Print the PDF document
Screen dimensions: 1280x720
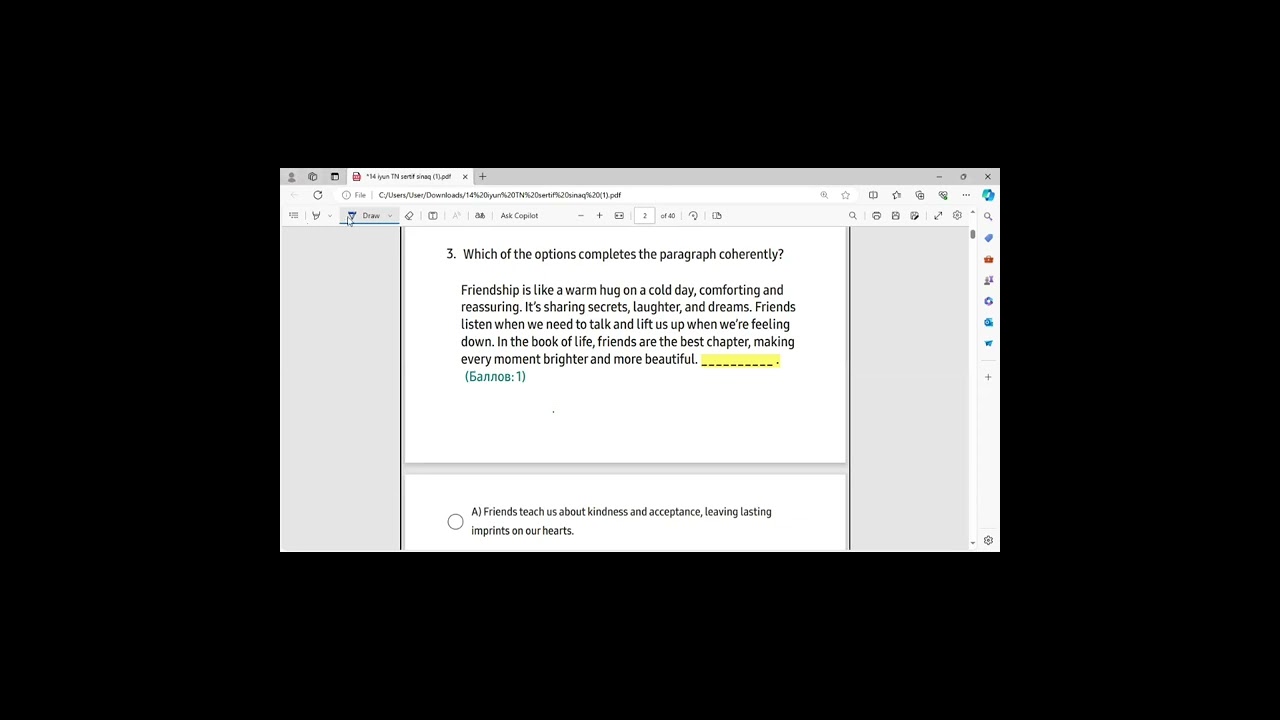point(876,216)
